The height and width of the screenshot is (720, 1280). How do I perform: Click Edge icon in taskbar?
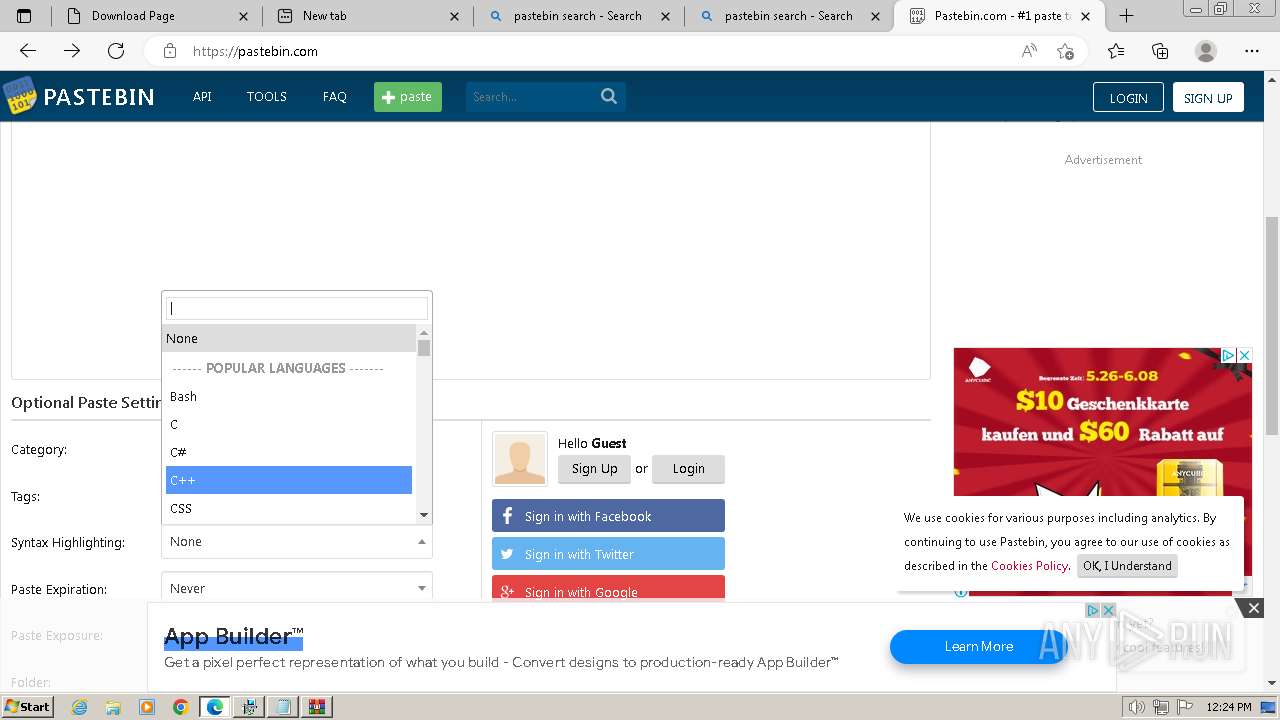click(214, 707)
